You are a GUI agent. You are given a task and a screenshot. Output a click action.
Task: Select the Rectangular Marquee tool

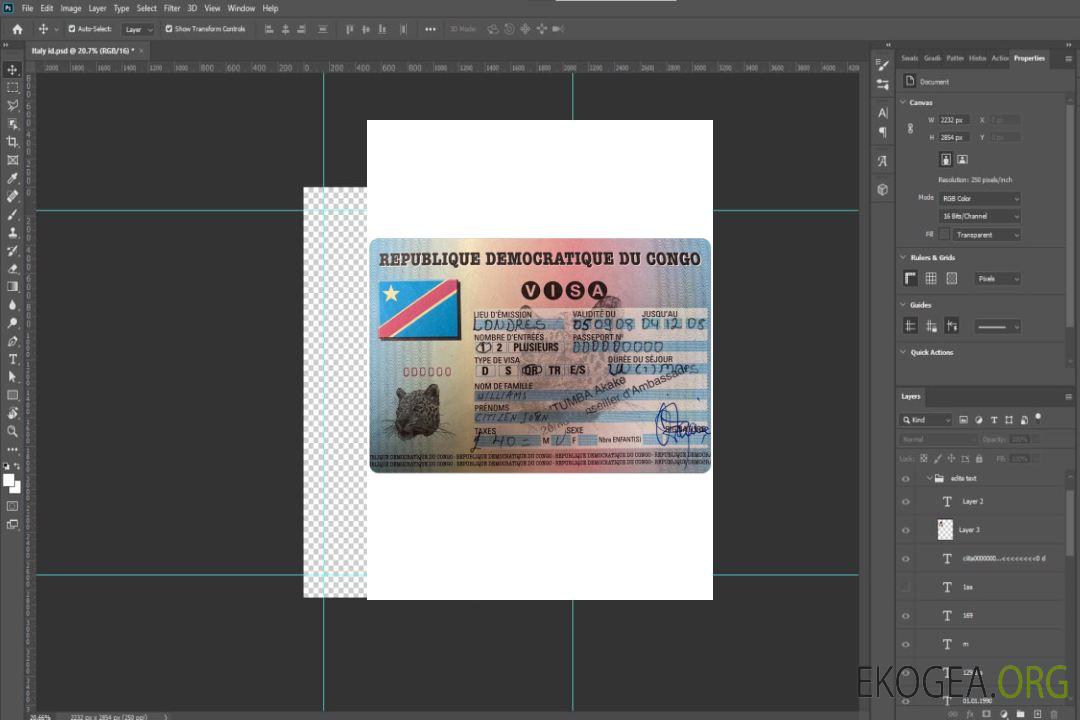[x=12, y=88]
